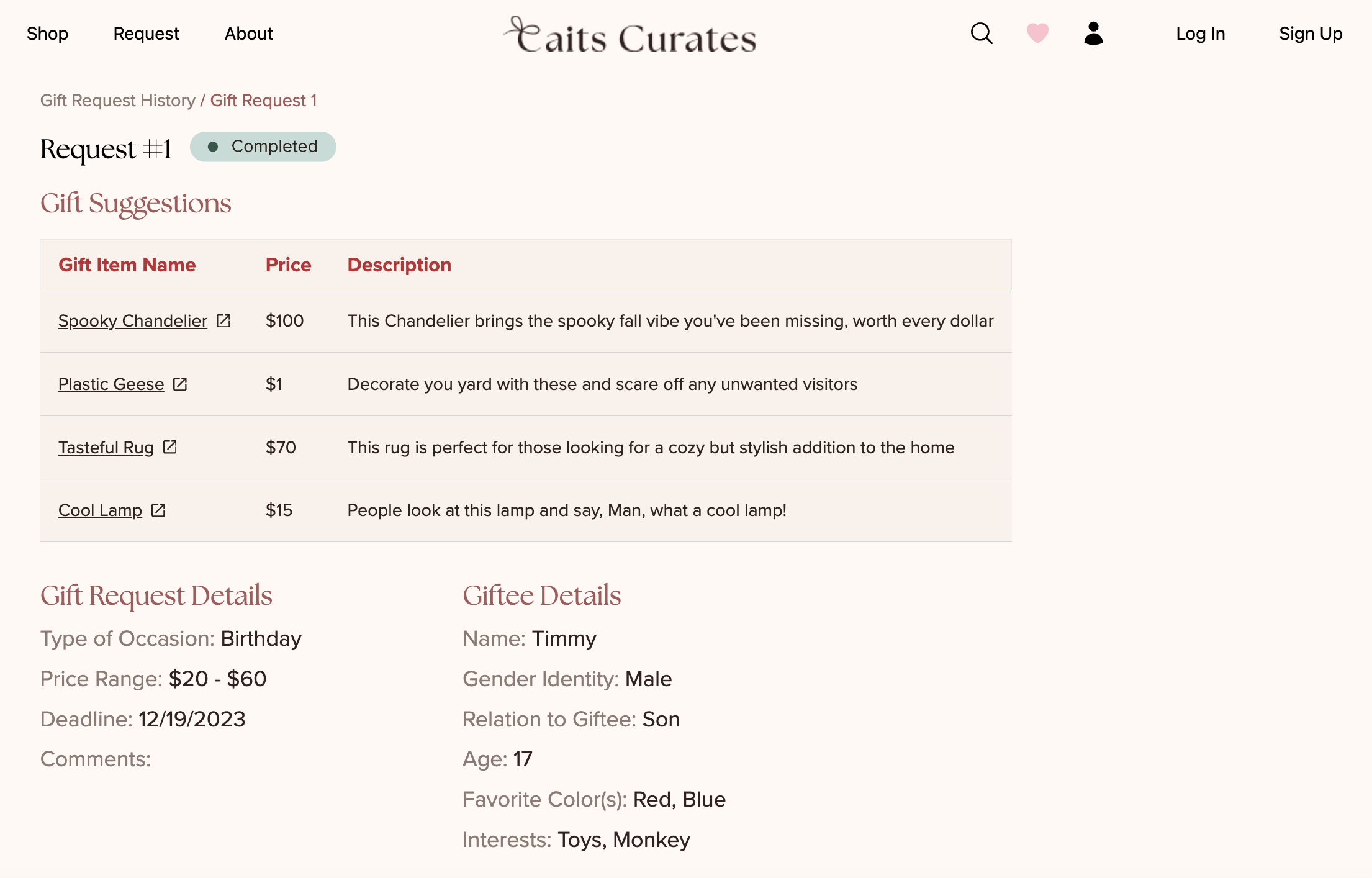This screenshot has height=878, width=1372.
Task: Open the search magnifier icon
Action: point(982,34)
